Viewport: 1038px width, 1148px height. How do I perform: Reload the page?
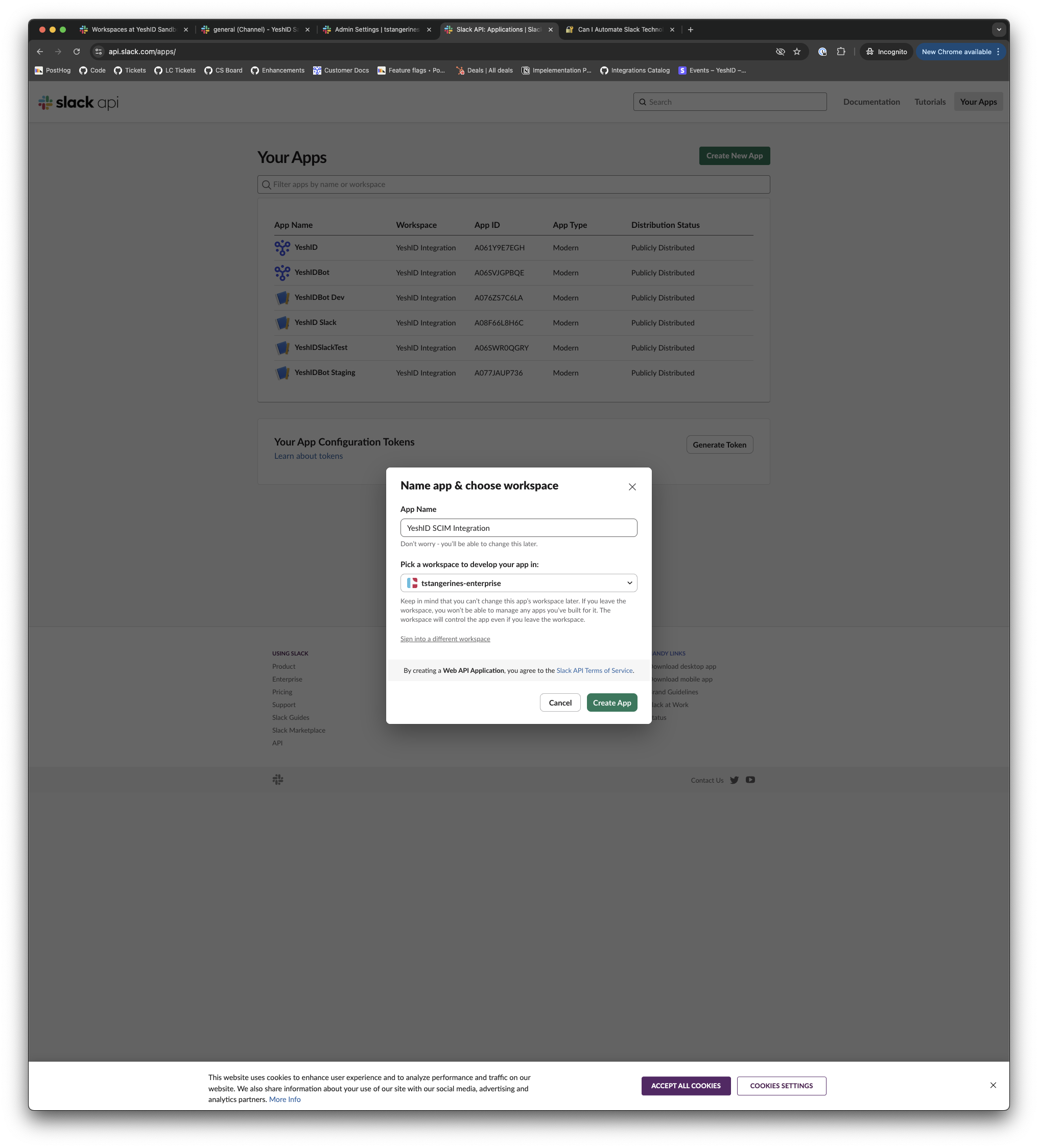[77, 52]
